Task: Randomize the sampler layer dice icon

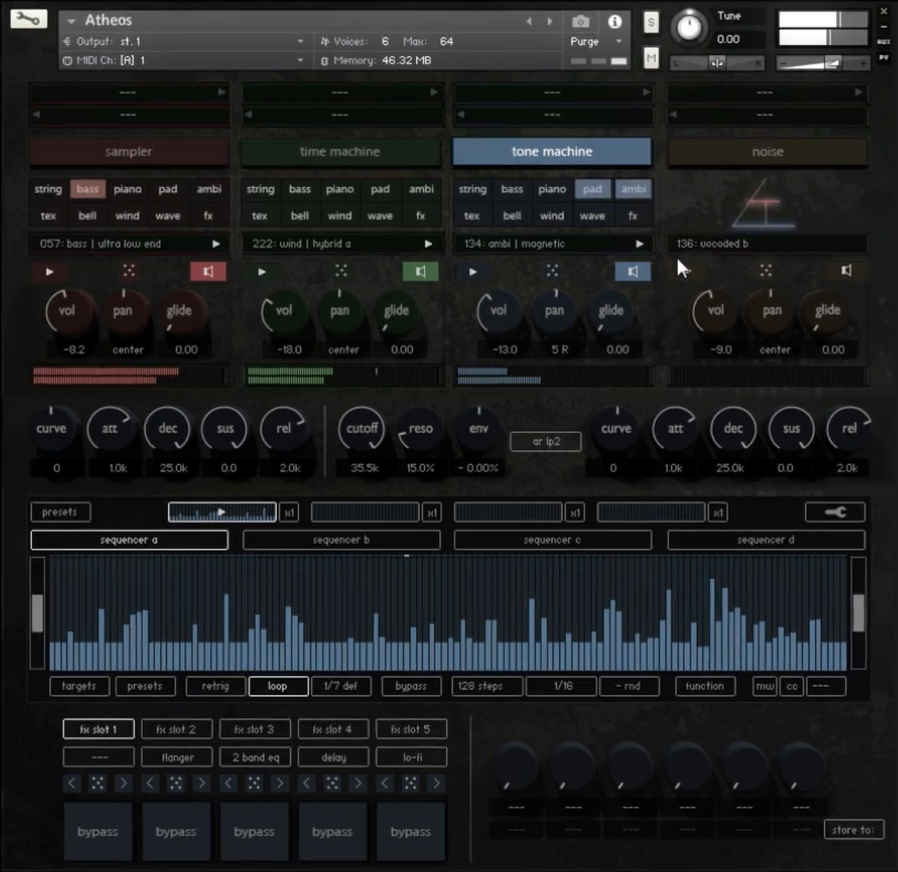Action: (129, 271)
